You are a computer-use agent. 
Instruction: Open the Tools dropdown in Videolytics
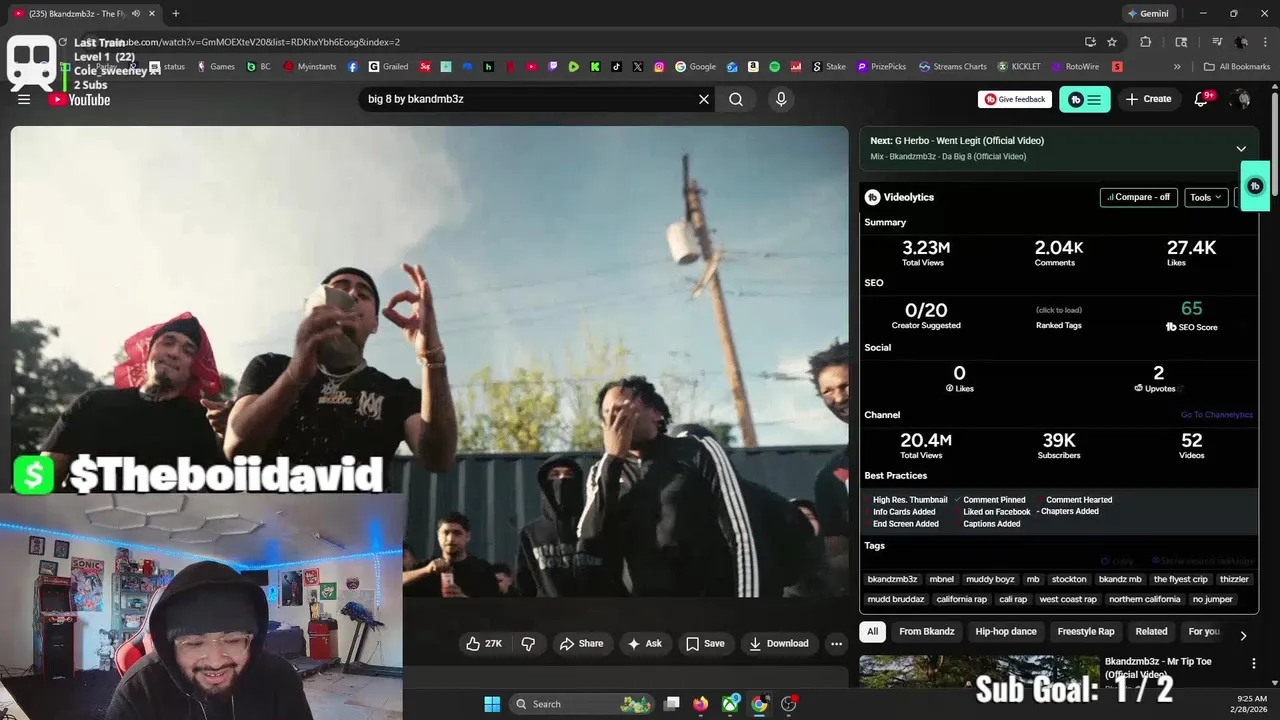[1205, 197]
